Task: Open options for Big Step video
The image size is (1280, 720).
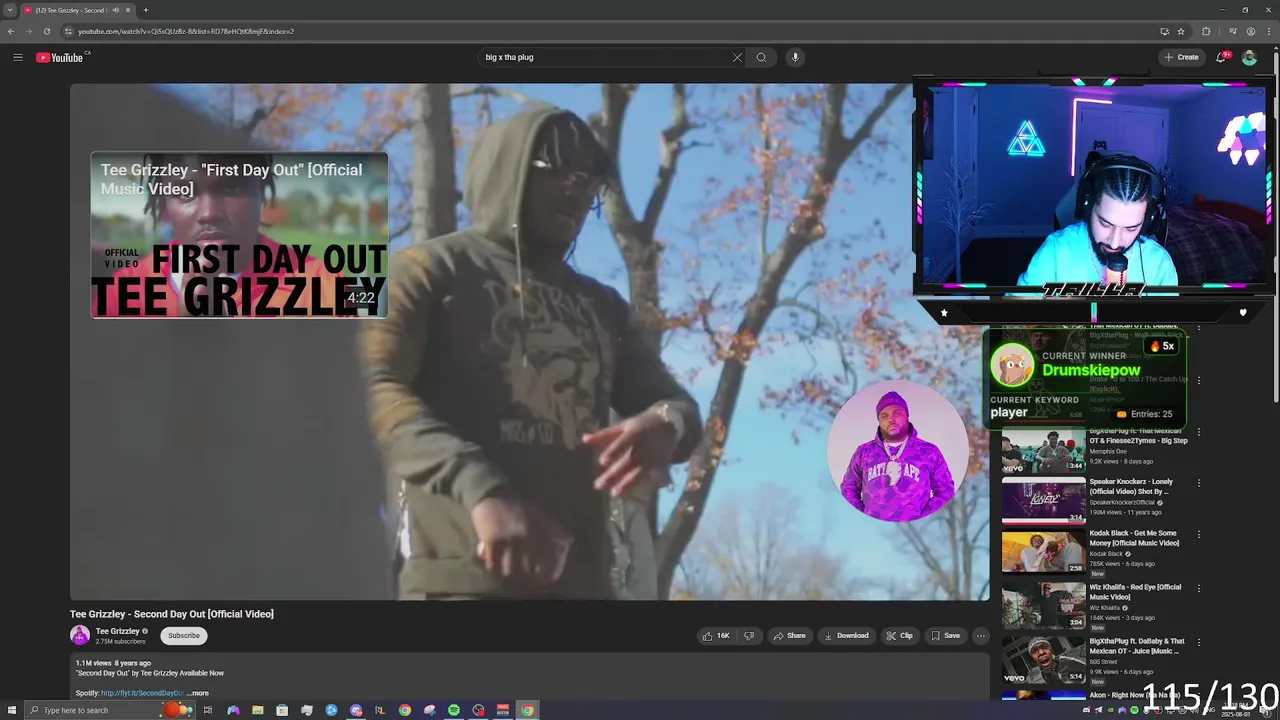Action: click(x=1199, y=432)
